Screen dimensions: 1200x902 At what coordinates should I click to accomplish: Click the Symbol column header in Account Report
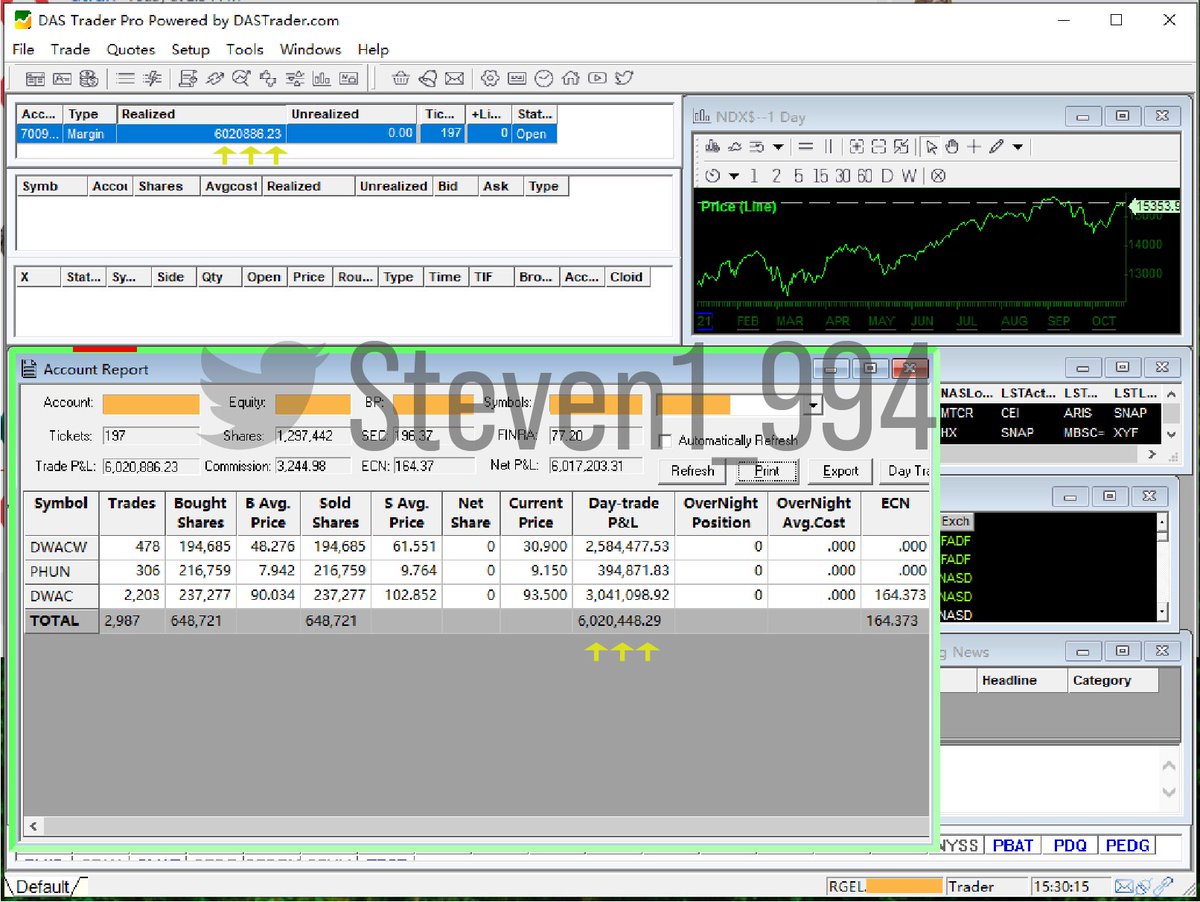coord(61,513)
